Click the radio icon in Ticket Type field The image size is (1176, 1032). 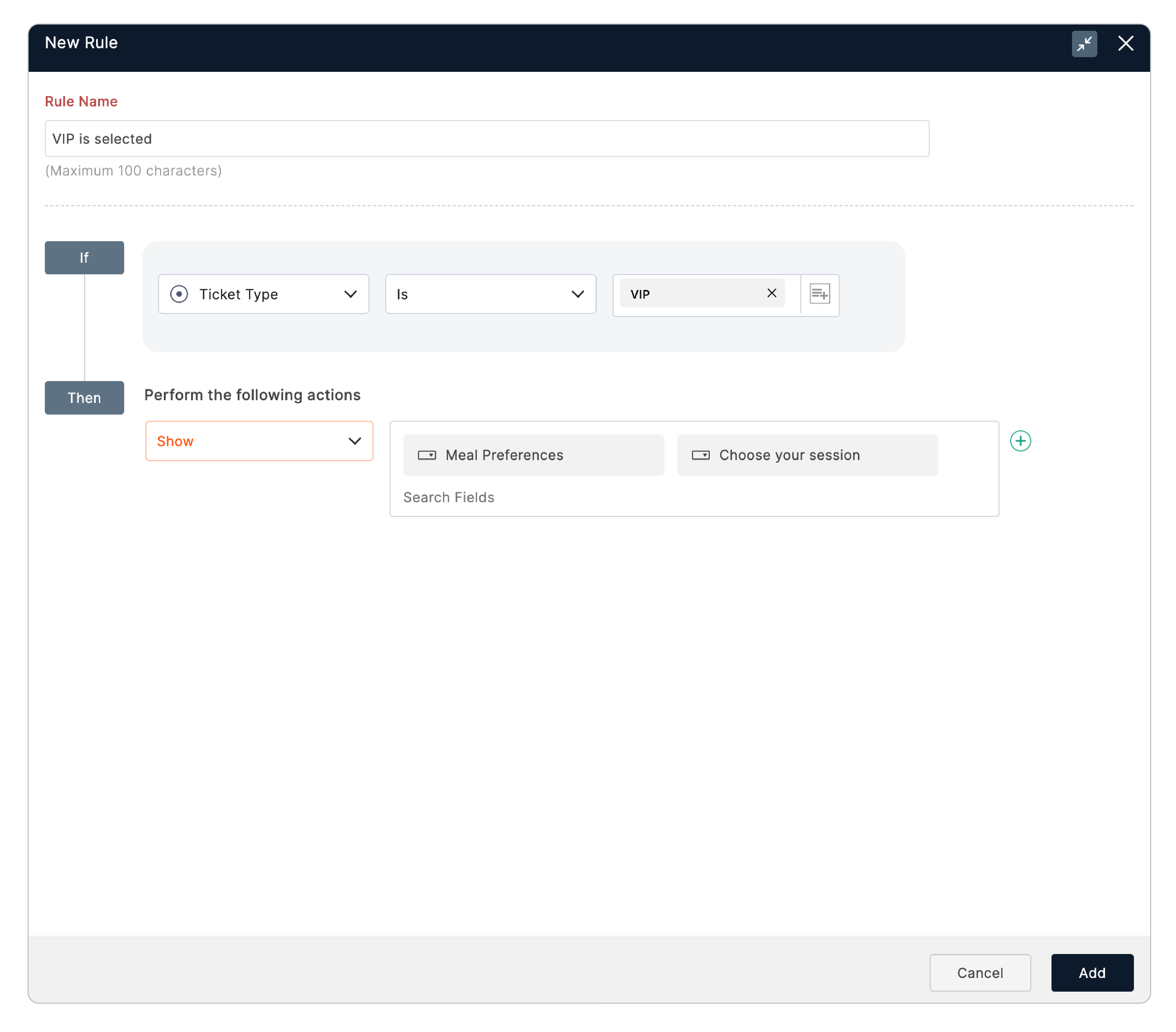(x=179, y=294)
